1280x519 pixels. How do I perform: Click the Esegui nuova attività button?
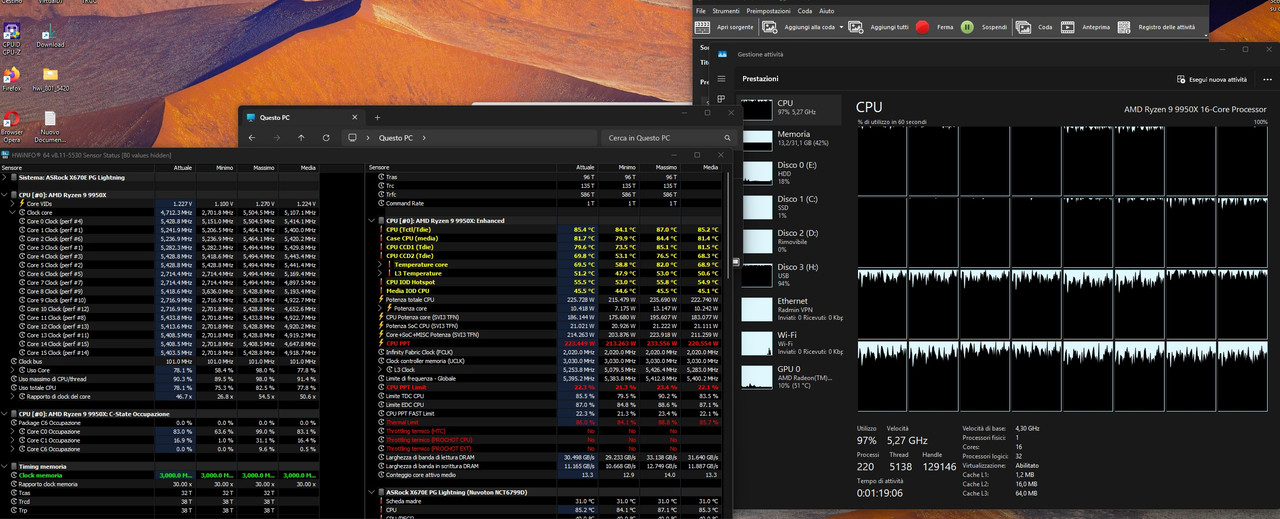click(x=1211, y=79)
